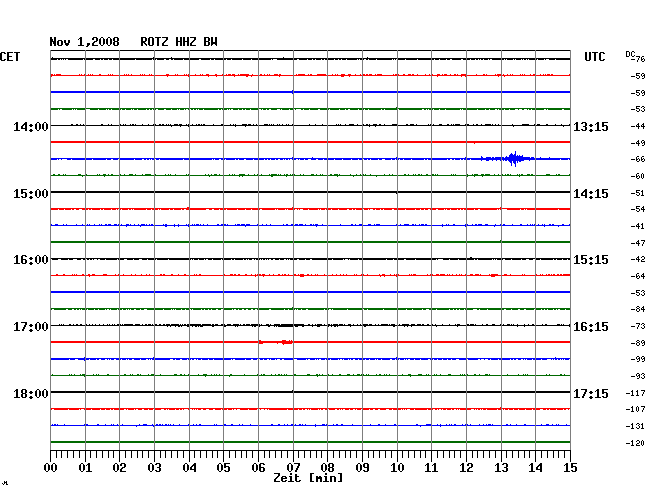650x494 pixels.
Task: Select the CET time label "18:00"
Action: point(31,393)
